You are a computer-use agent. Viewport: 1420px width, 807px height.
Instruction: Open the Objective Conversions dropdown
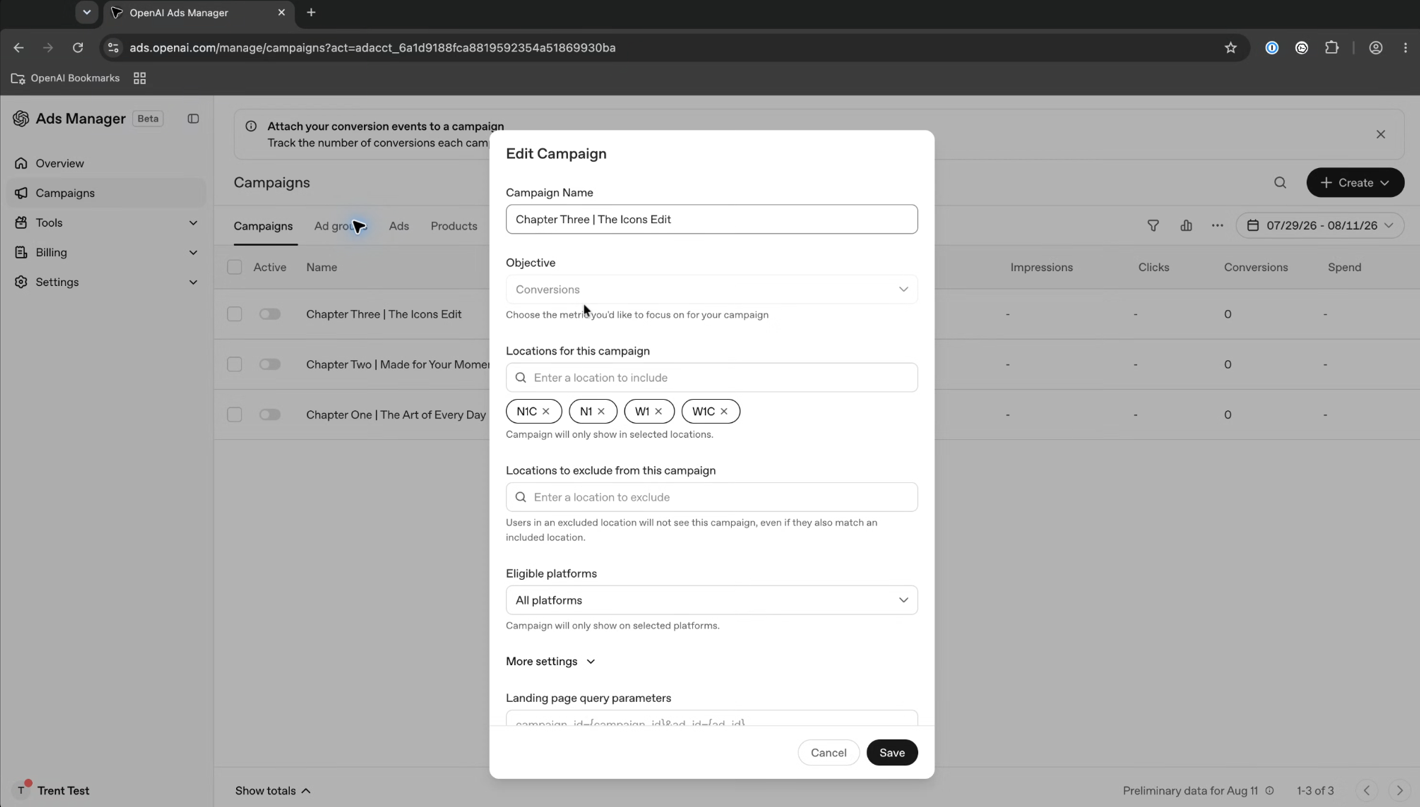point(712,290)
